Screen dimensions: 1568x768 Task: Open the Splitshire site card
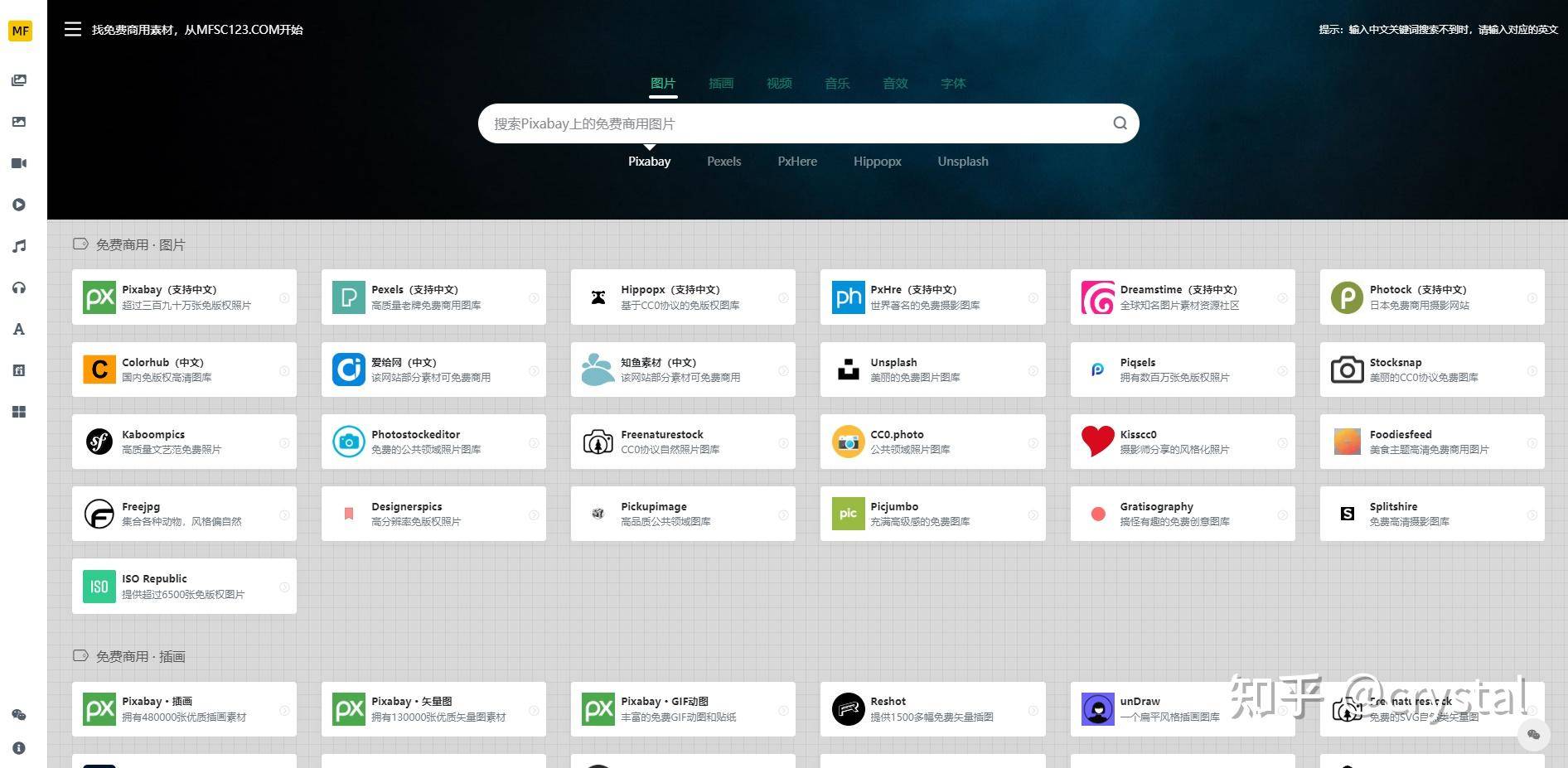pos(1432,514)
